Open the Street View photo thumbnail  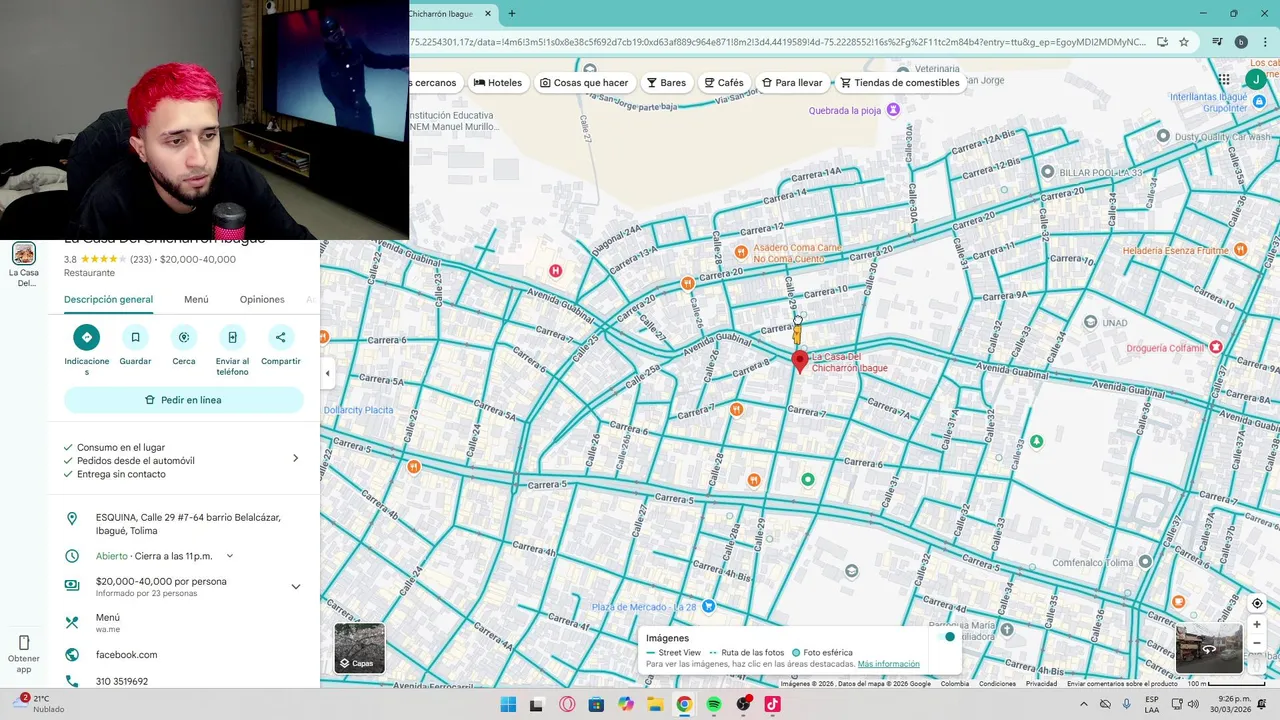[1209, 648]
